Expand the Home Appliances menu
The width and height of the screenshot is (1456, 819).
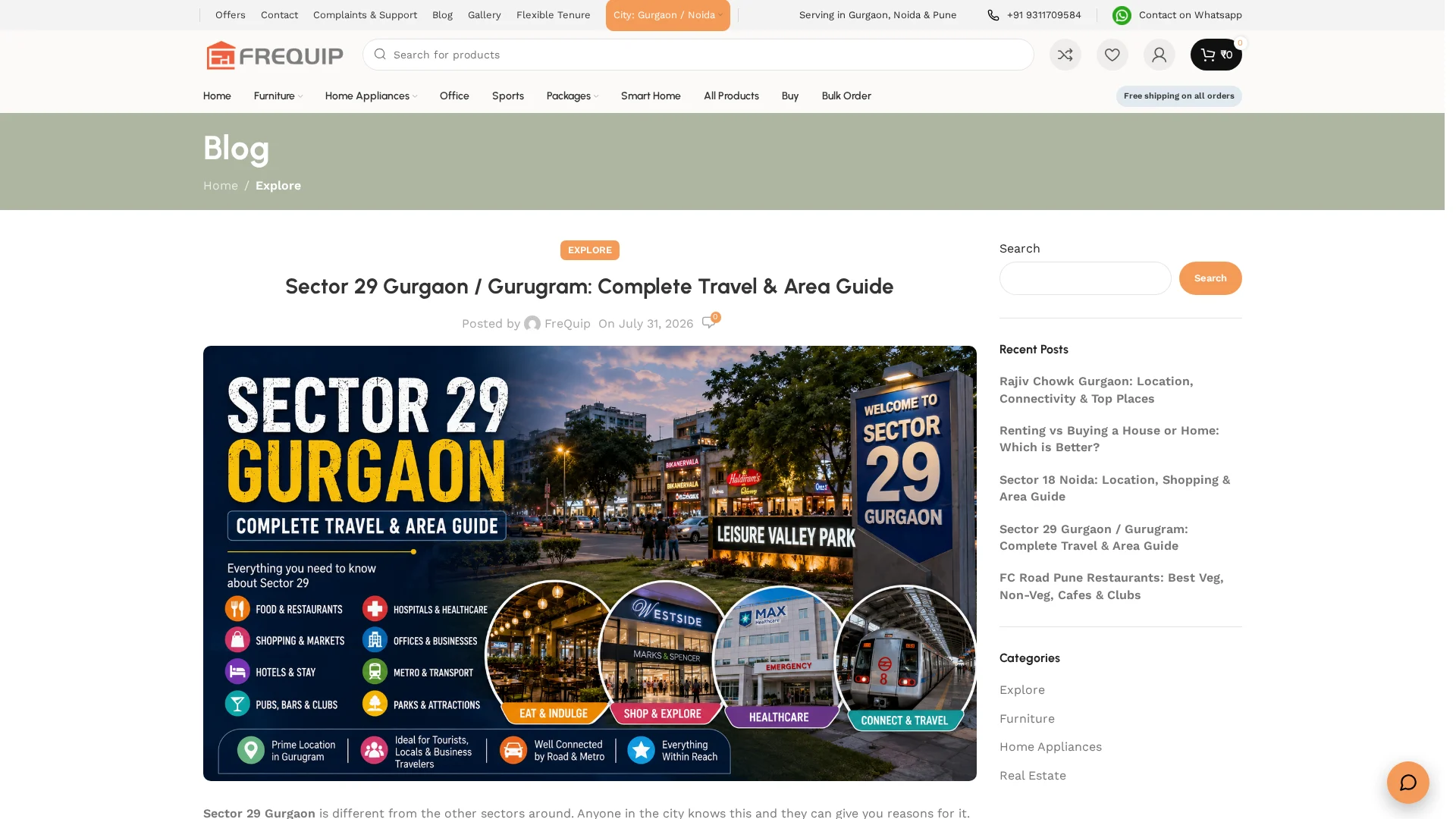371,96
